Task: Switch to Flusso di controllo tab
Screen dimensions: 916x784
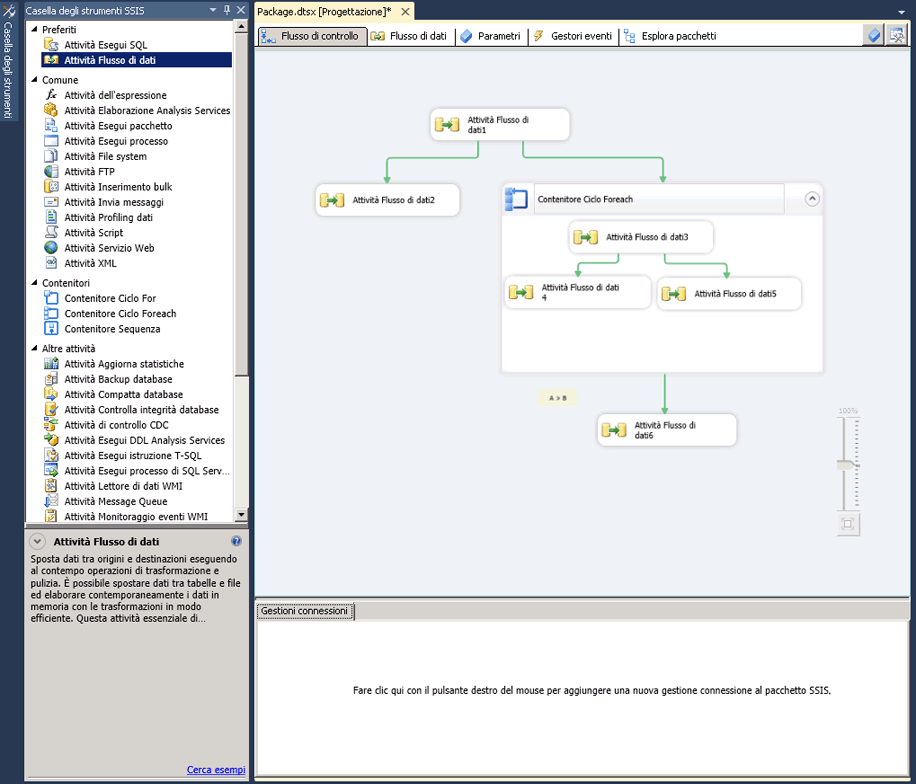Action: [x=313, y=36]
